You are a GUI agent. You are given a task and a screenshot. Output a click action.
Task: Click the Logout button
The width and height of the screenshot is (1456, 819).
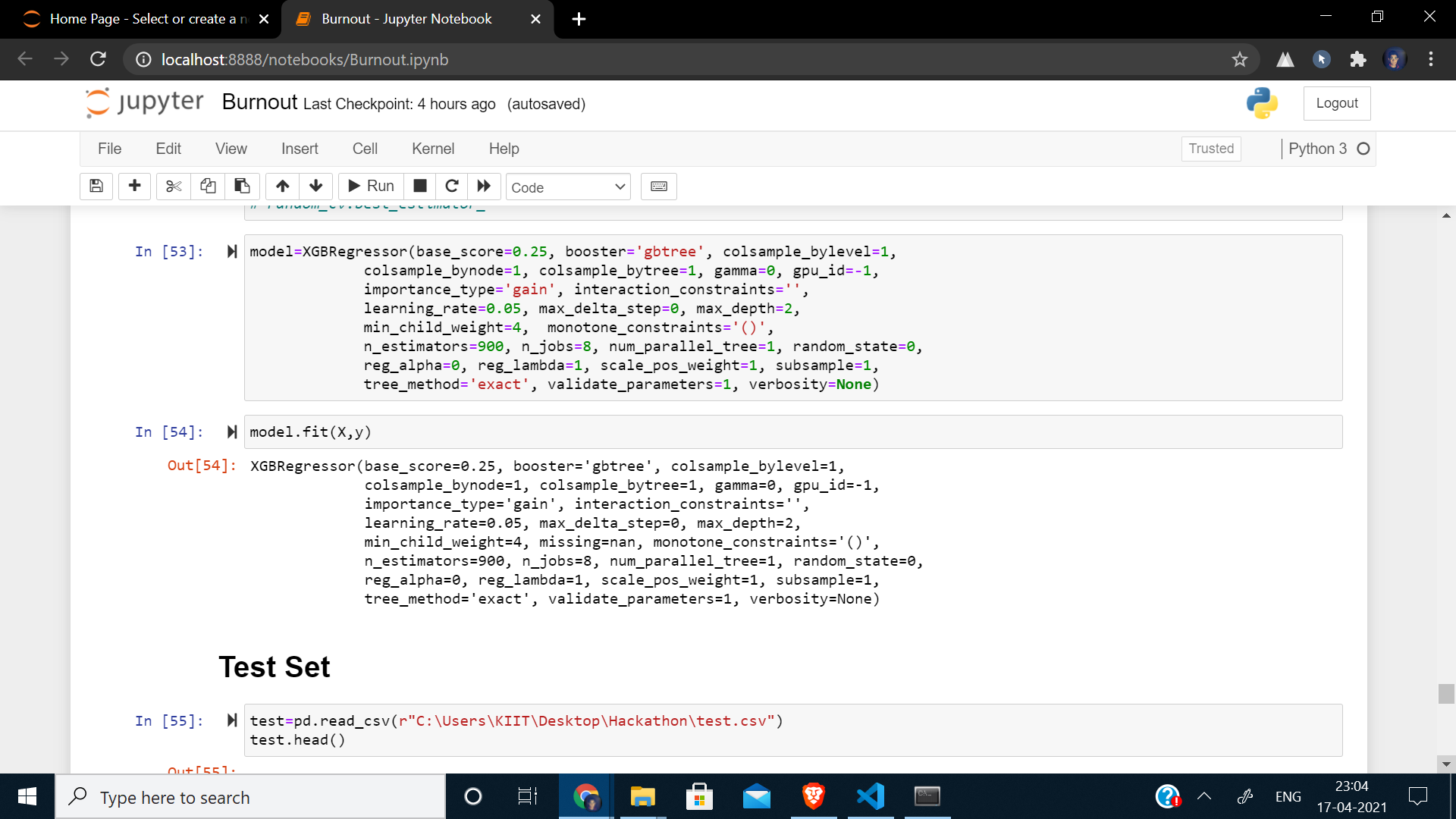coord(1336,103)
